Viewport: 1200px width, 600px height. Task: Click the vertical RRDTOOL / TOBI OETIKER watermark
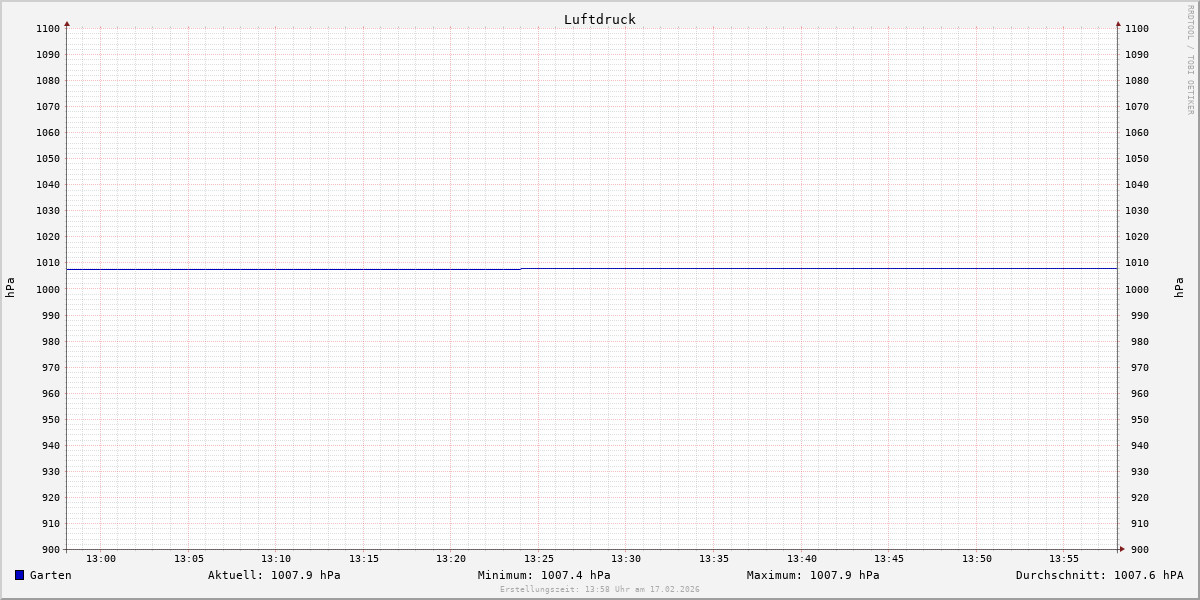1190,60
